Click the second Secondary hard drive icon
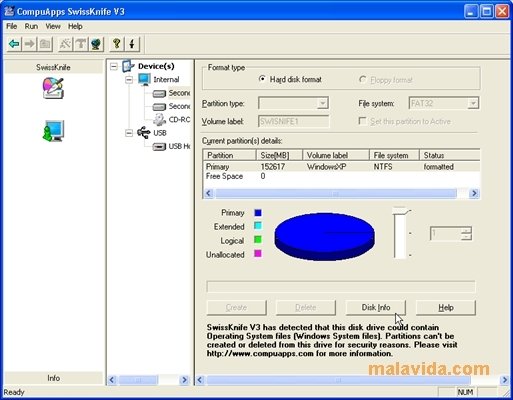The height and width of the screenshot is (400, 513). [159, 107]
